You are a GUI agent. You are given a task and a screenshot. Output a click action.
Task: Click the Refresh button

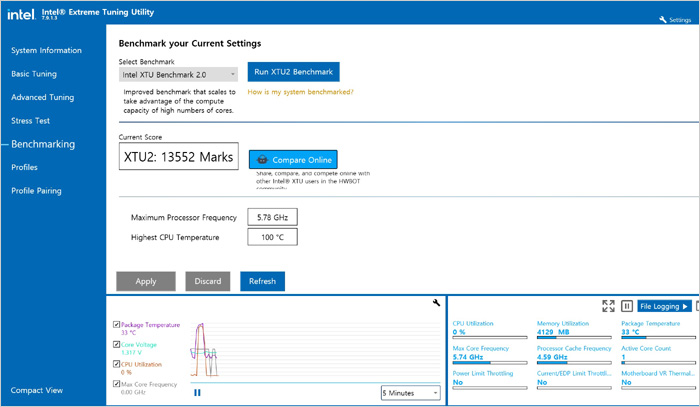[x=262, y=281]
